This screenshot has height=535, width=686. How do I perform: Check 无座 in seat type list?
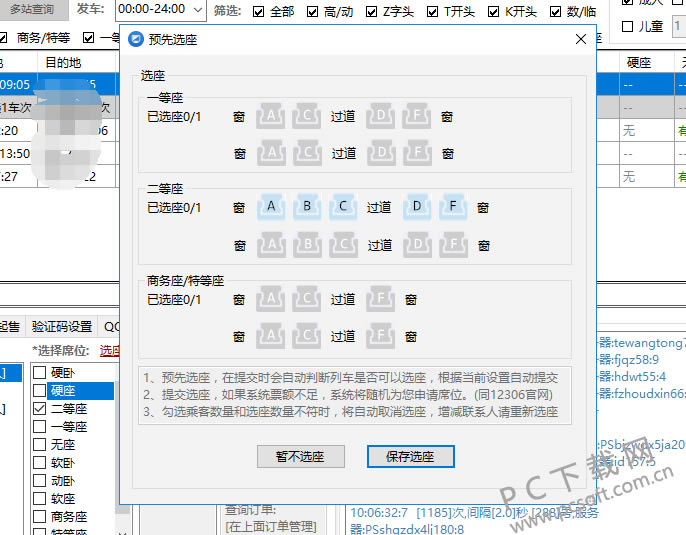pyautogui.click(x=39, y=444)
